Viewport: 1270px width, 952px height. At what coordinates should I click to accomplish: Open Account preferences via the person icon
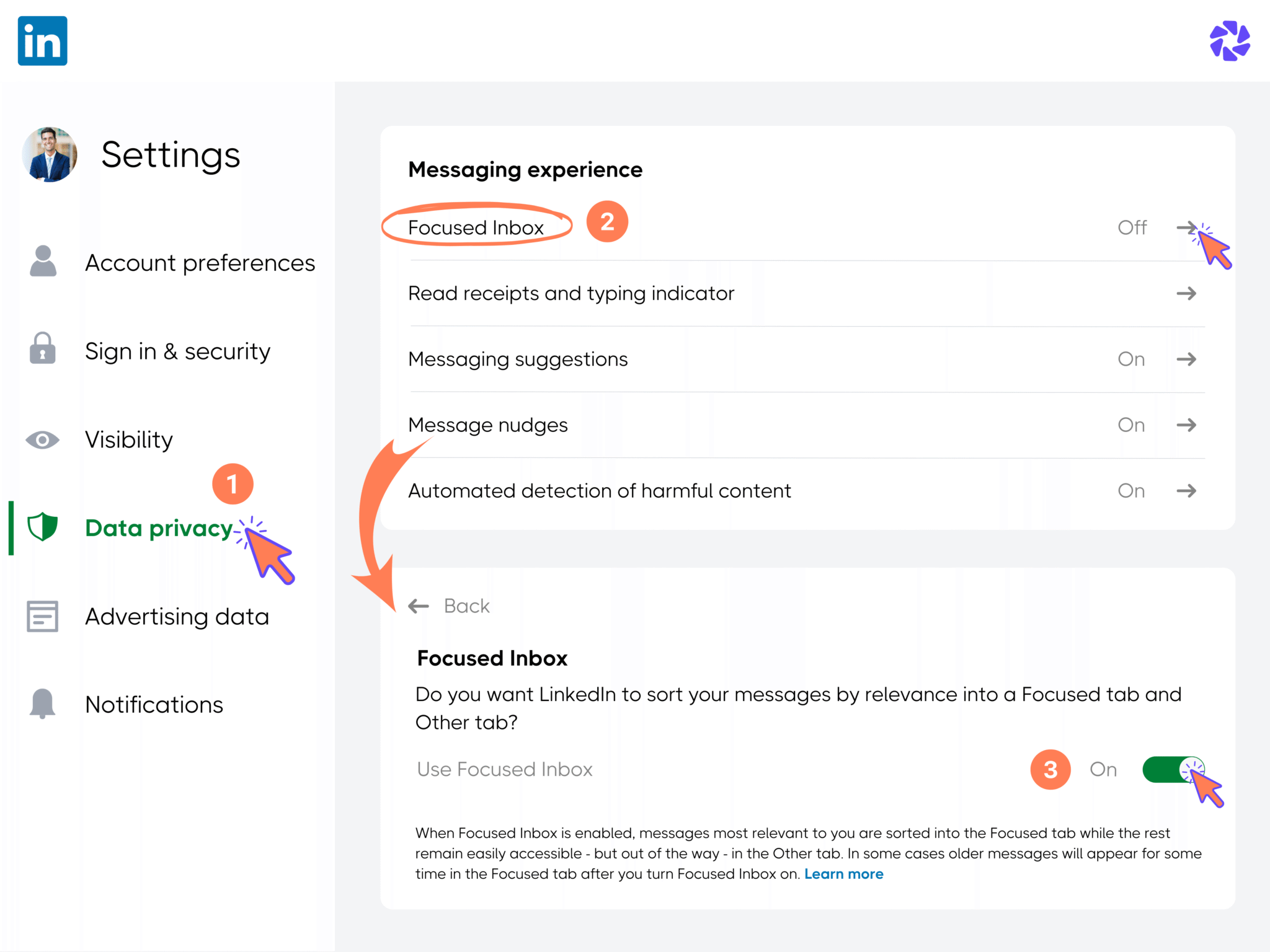[42, 262]
